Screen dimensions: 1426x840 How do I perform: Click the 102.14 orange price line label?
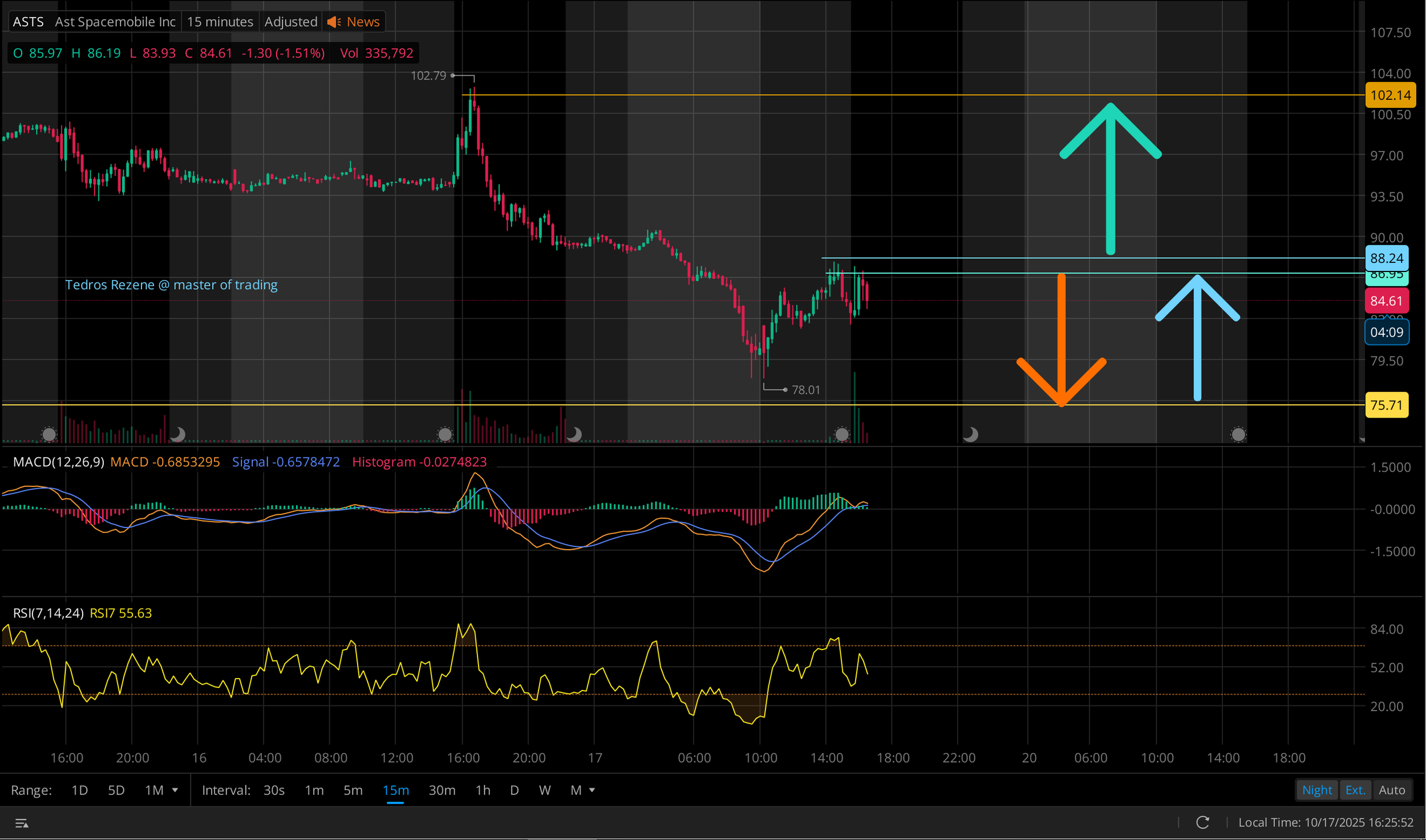(1390, 95)
